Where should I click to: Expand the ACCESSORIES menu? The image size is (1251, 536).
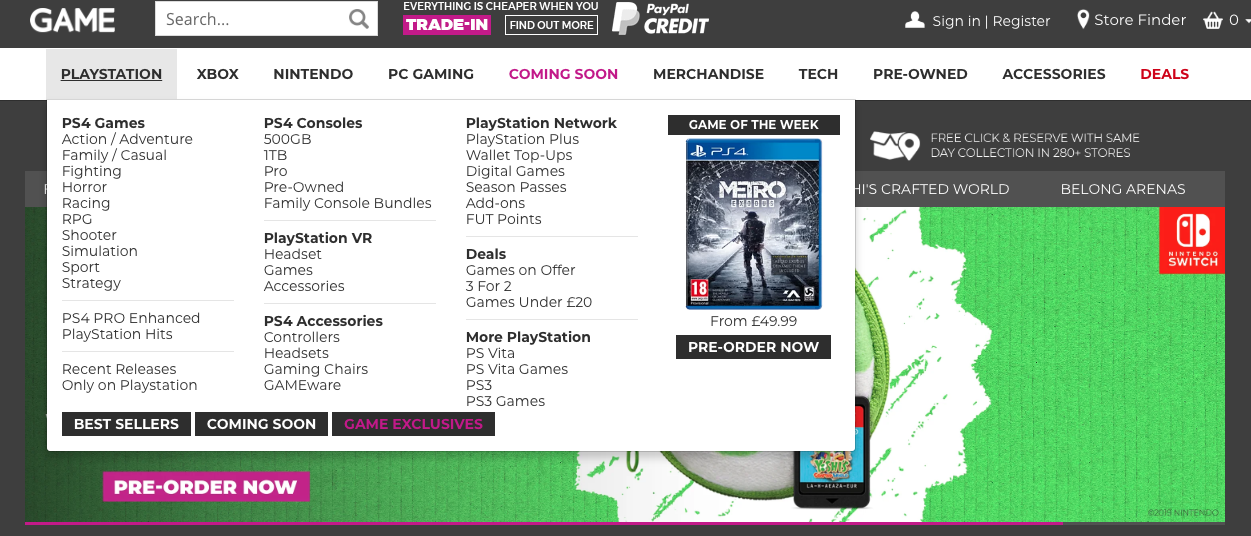(1054, 74)
